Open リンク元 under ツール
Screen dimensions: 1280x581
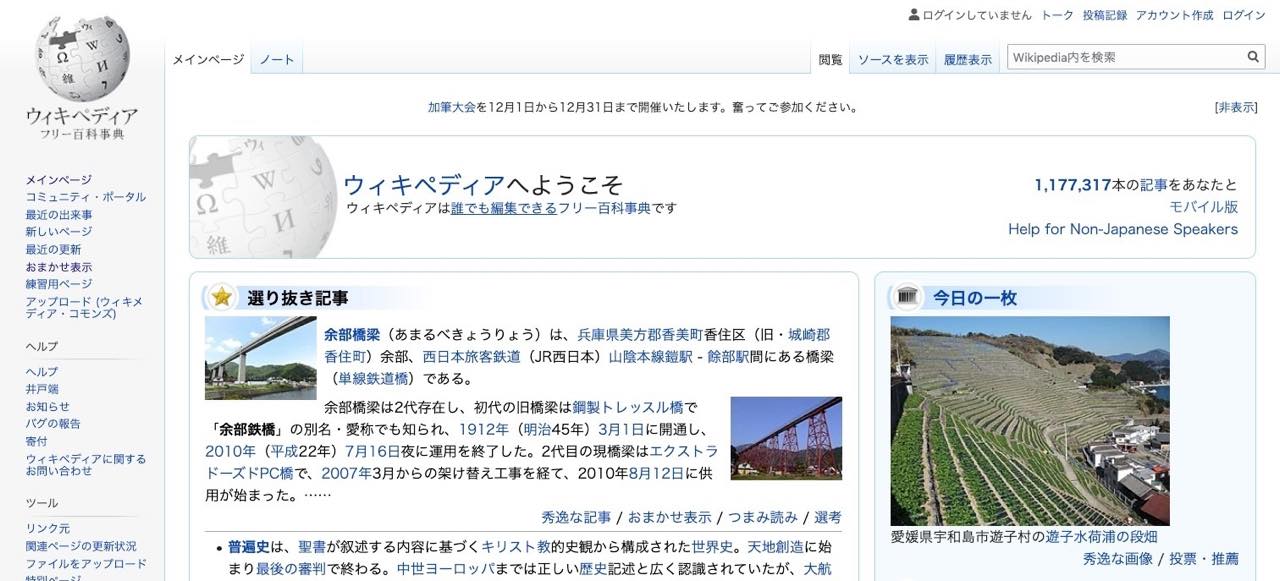[x=48, y=529]
